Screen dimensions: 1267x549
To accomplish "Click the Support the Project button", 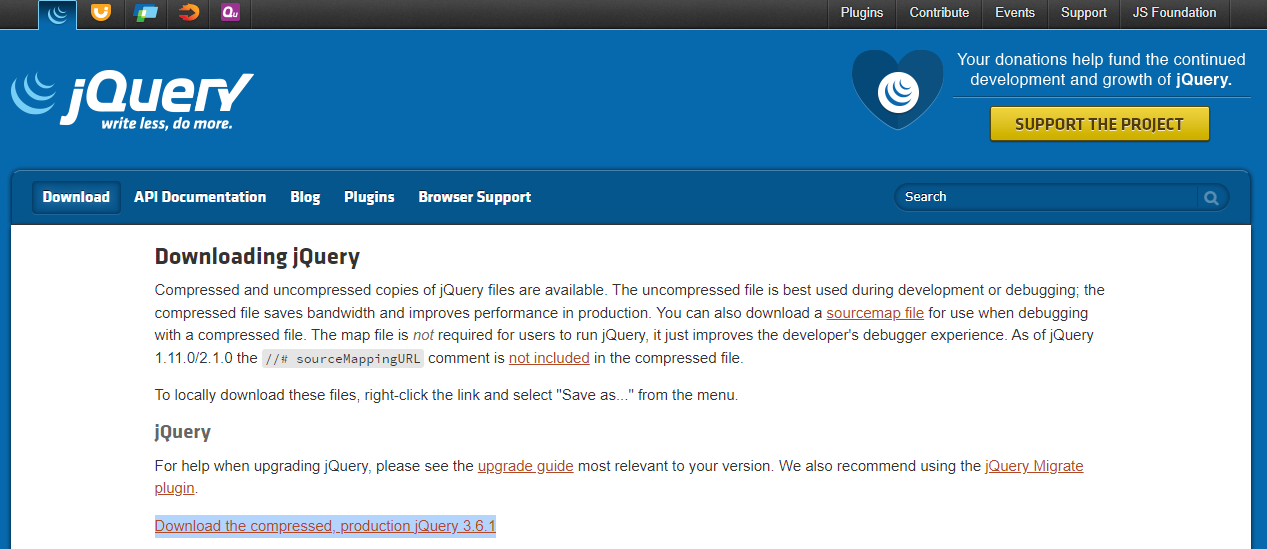I will (x=1099, y=124).
